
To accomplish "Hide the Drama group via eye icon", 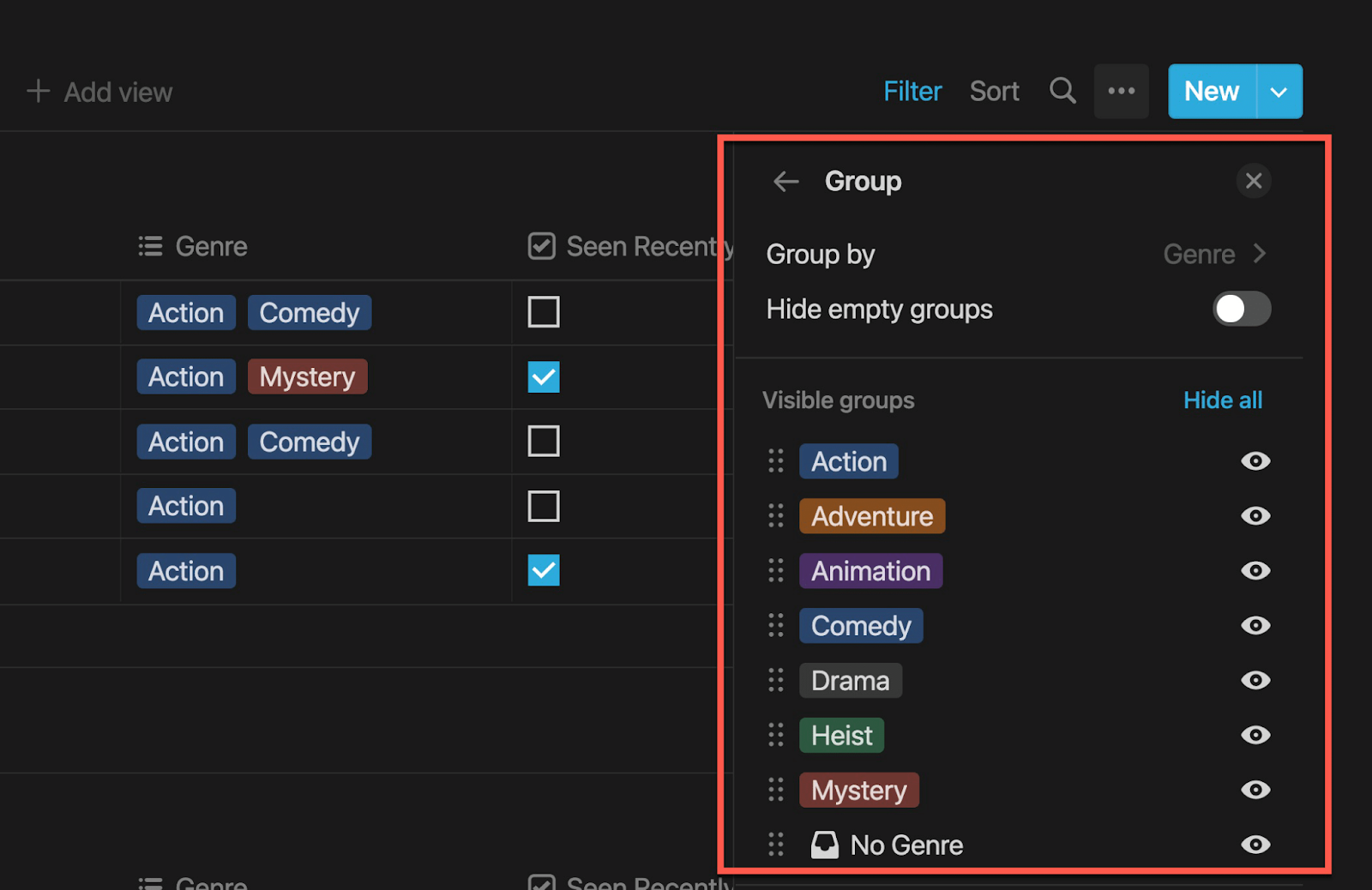I will click(x=1255, y=681).
